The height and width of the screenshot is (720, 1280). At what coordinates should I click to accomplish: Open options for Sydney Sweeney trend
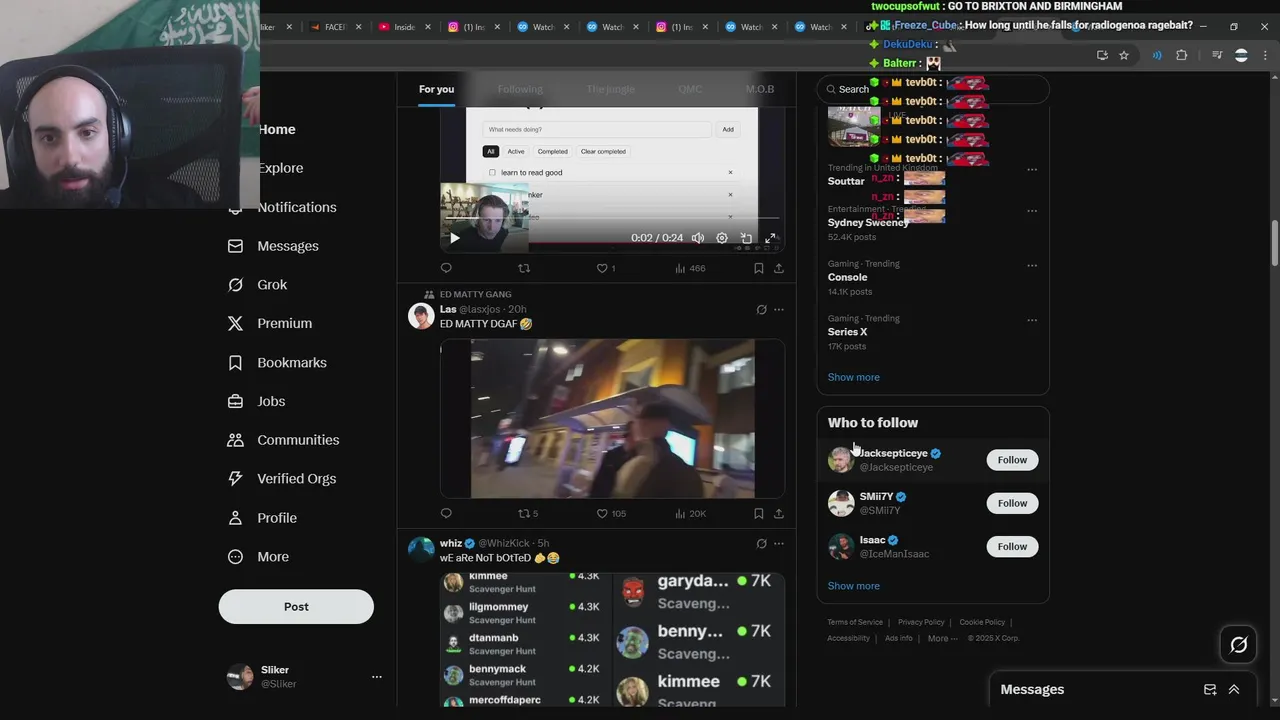pyautogui.click(x=1032, y=211)
